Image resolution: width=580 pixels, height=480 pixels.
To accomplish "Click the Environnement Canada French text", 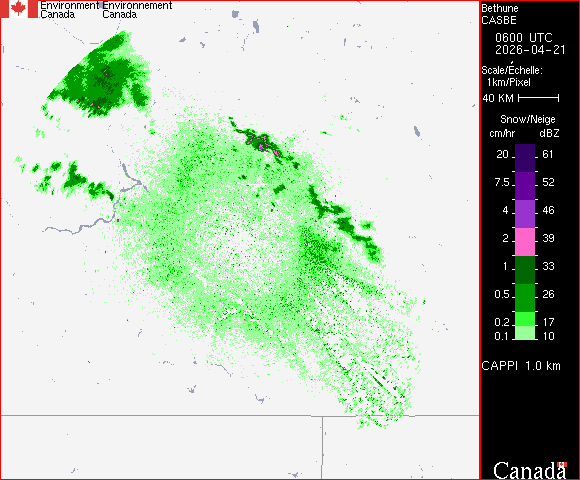I will pos(137,10).
